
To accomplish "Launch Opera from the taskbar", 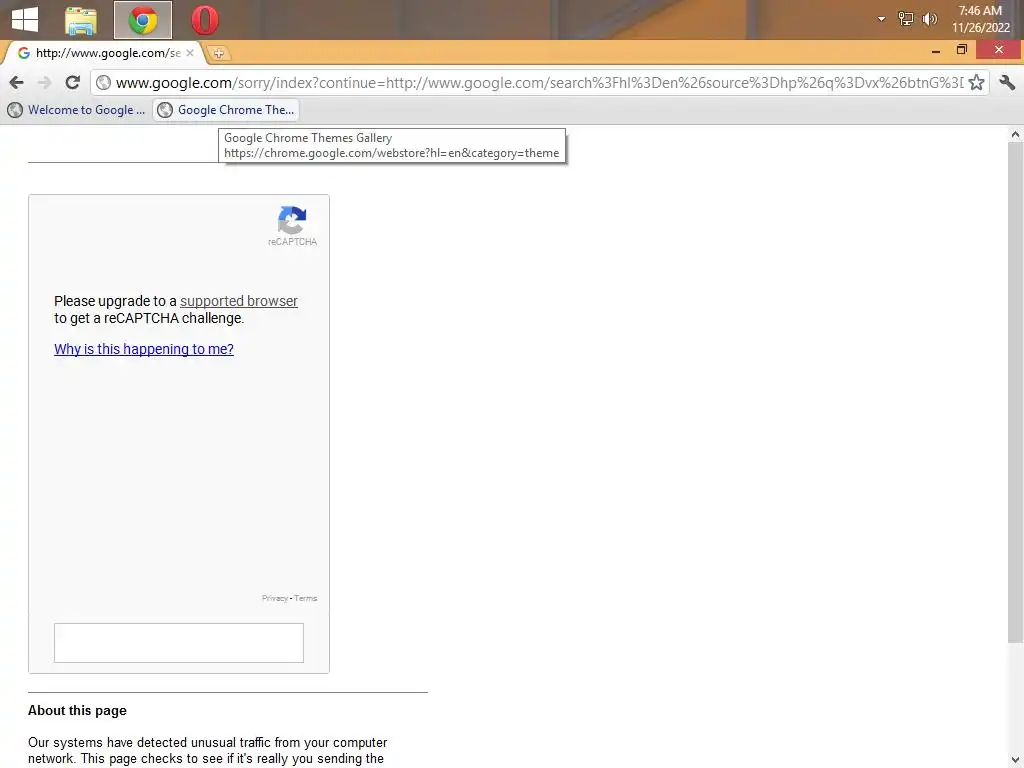I will pos(204,20).
